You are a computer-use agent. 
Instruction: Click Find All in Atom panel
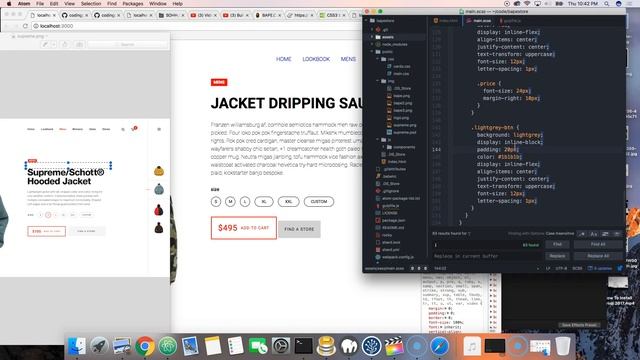tap(598, 244)
